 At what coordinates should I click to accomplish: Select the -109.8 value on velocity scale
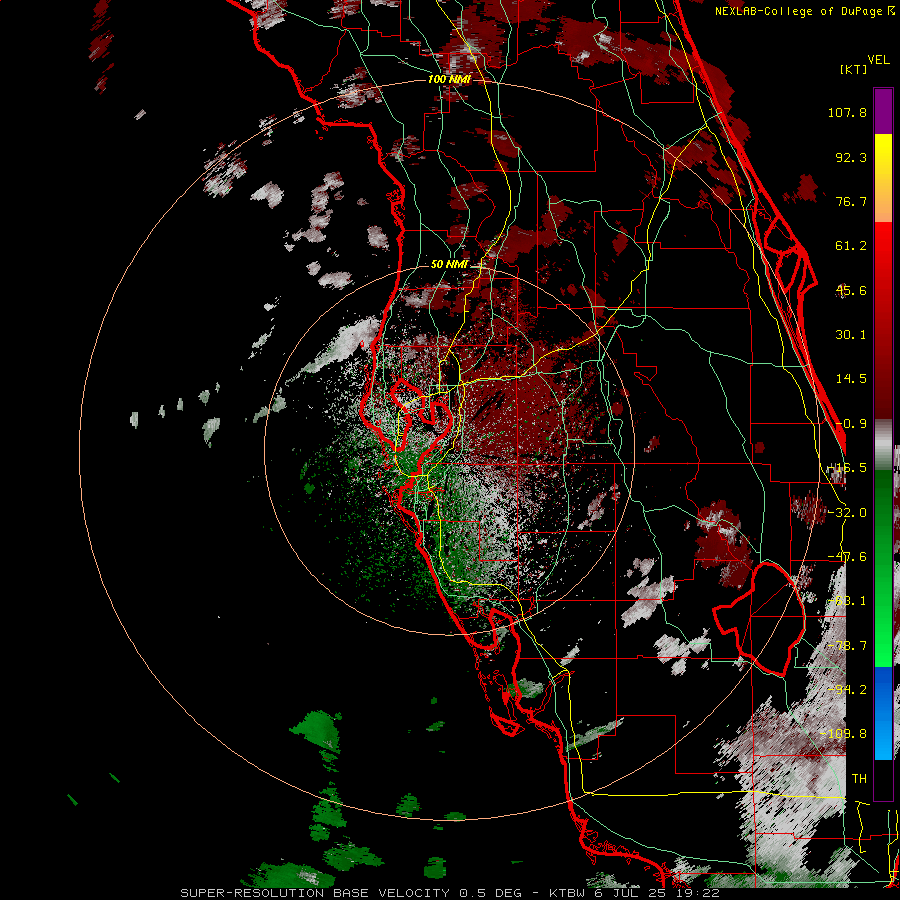(843, 734)
